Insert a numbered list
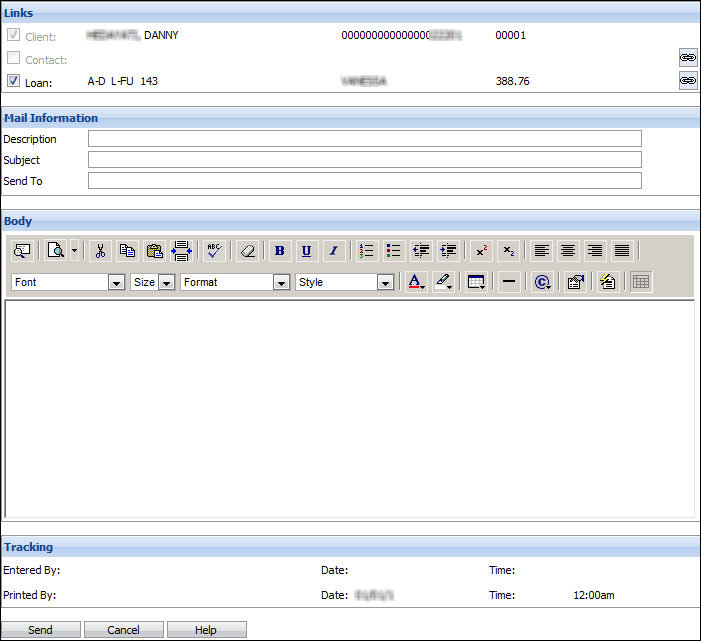The image size is (701, 641). [x=367, y=251]
